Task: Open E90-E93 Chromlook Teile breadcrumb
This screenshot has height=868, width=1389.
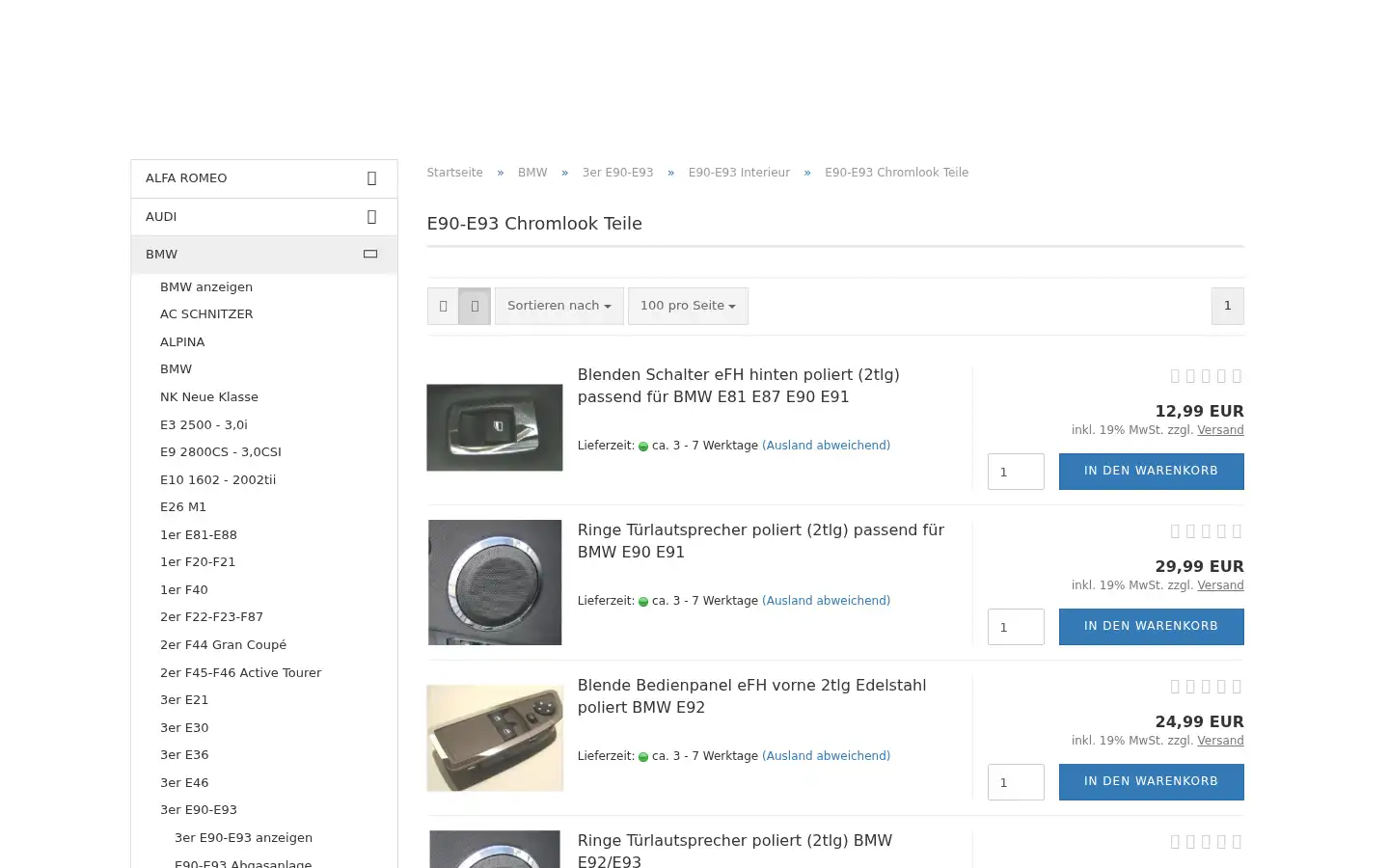Action: tap(896, 173)
